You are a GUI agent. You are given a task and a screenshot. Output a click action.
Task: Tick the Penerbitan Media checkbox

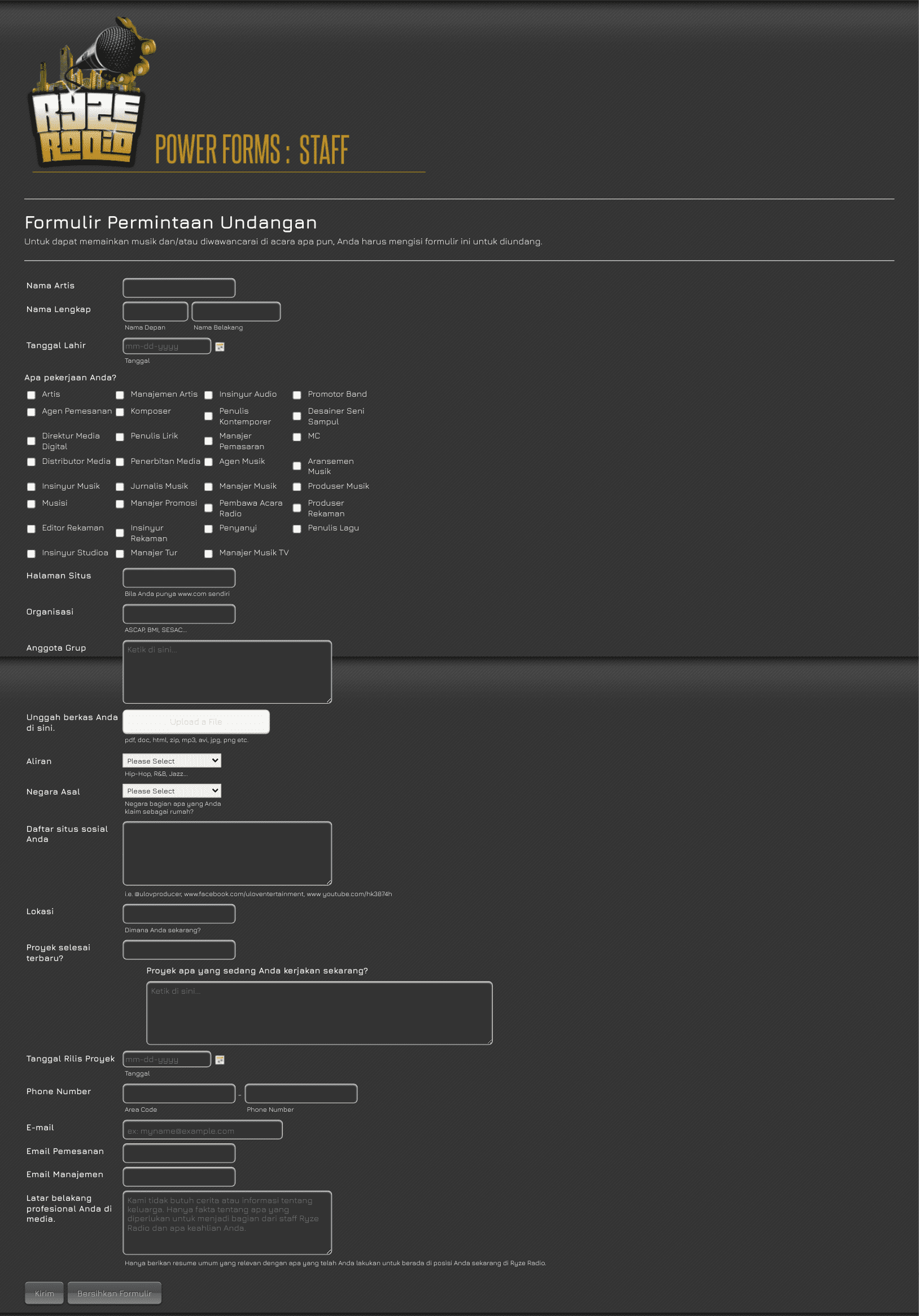tap(120, 462)
